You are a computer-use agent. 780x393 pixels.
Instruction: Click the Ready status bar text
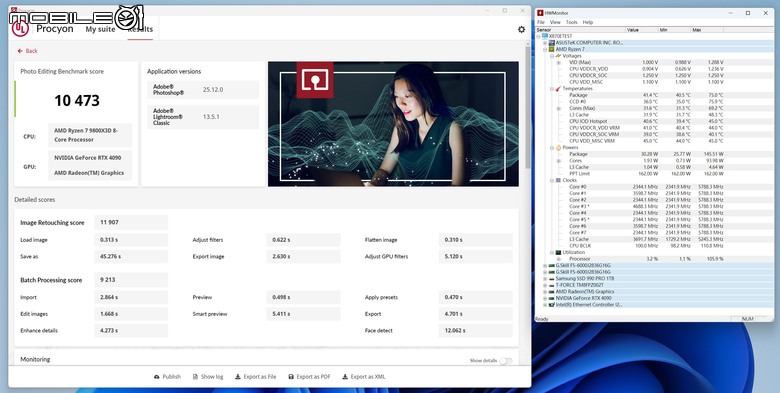(542, 319)
